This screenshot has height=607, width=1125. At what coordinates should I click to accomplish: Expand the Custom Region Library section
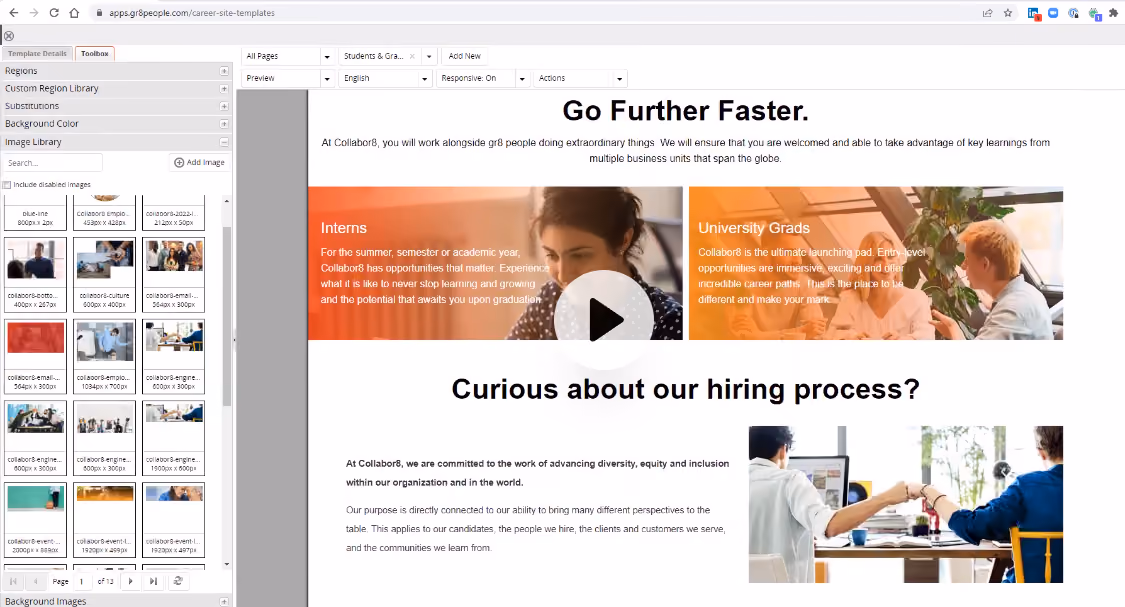coord(224,88)
